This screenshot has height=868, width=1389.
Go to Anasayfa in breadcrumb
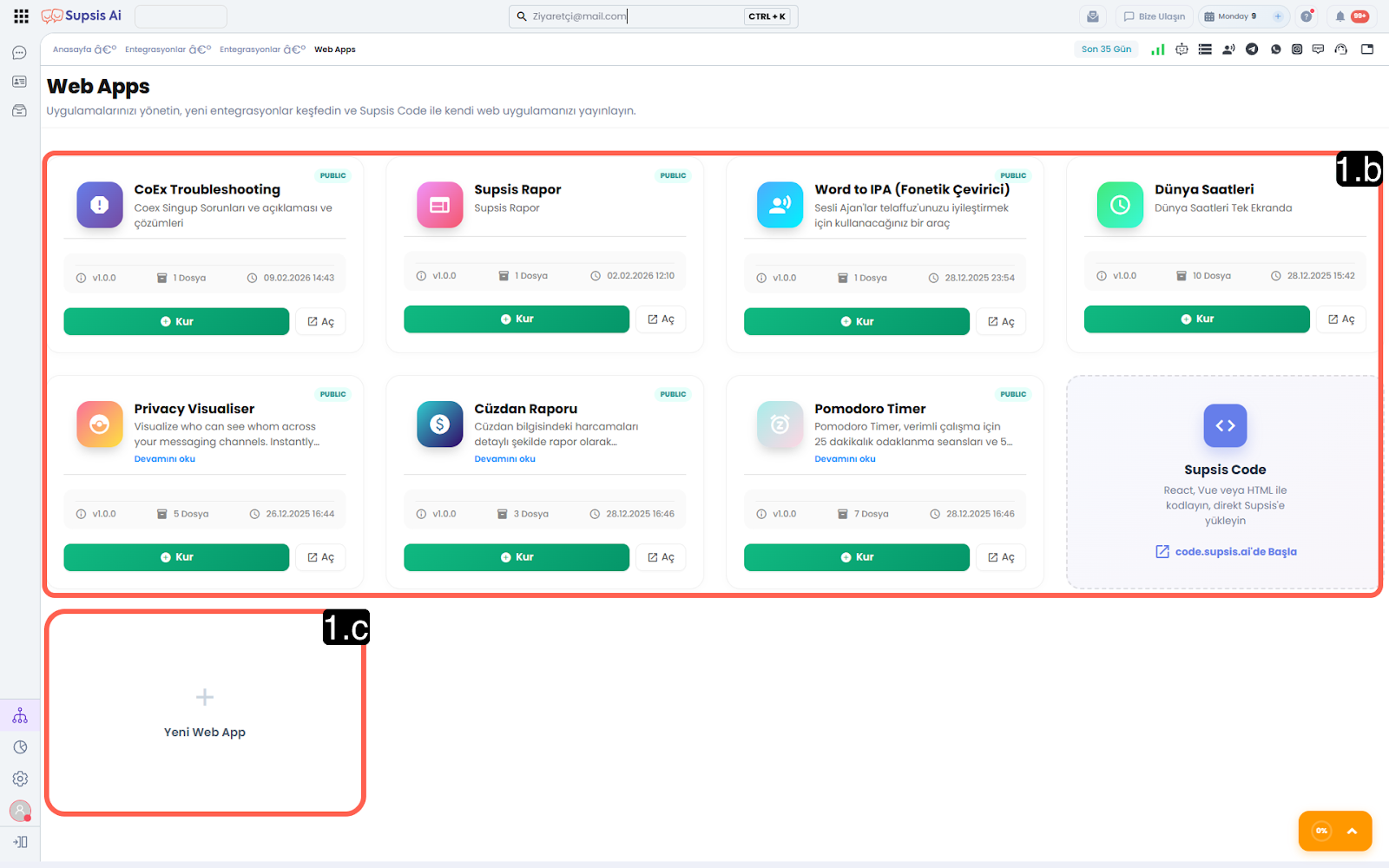pos(72,49)
